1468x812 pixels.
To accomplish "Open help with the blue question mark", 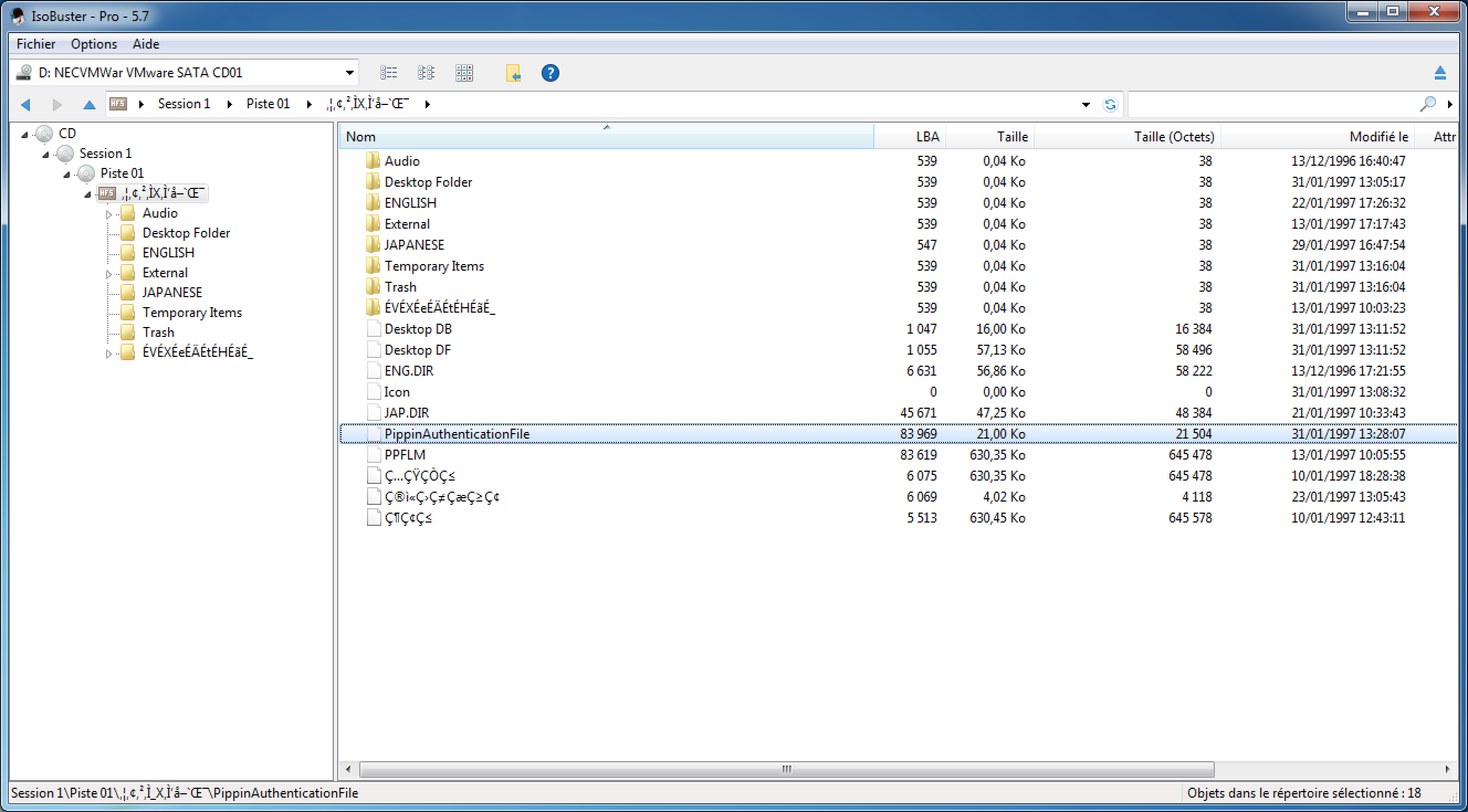I will pos(550,73).
